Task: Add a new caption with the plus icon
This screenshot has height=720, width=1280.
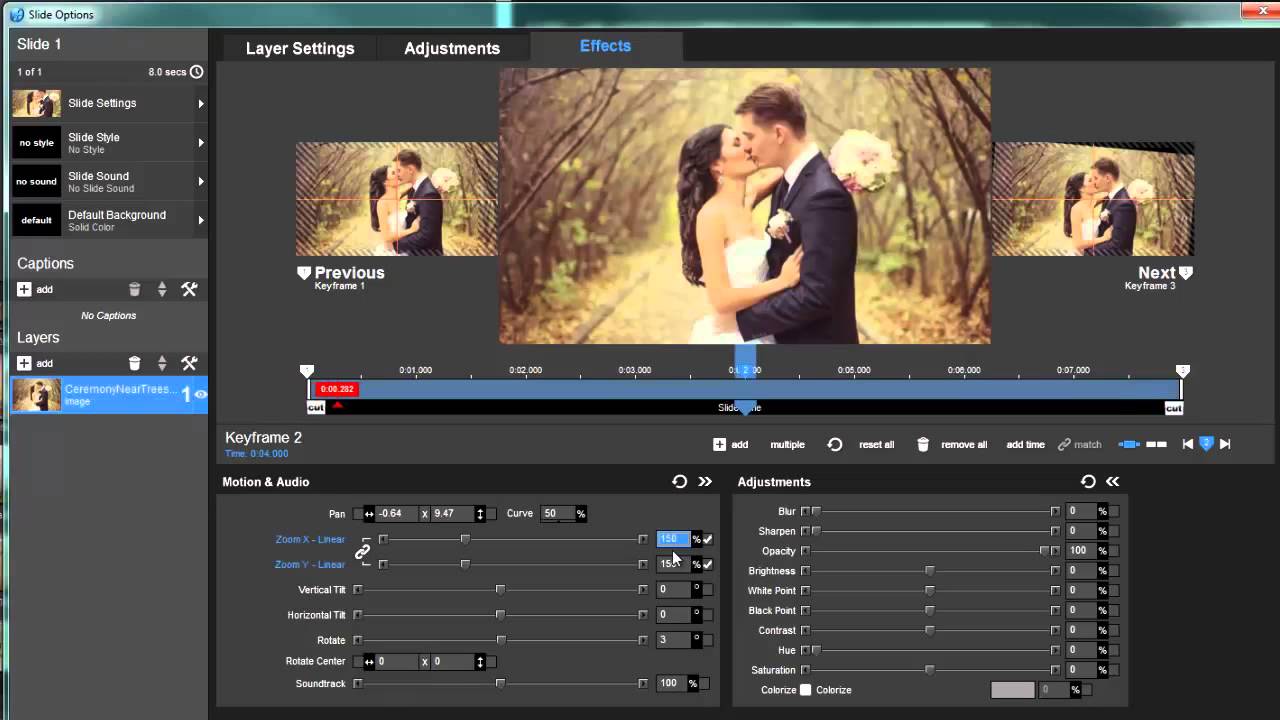Action: tap(24, 289)
